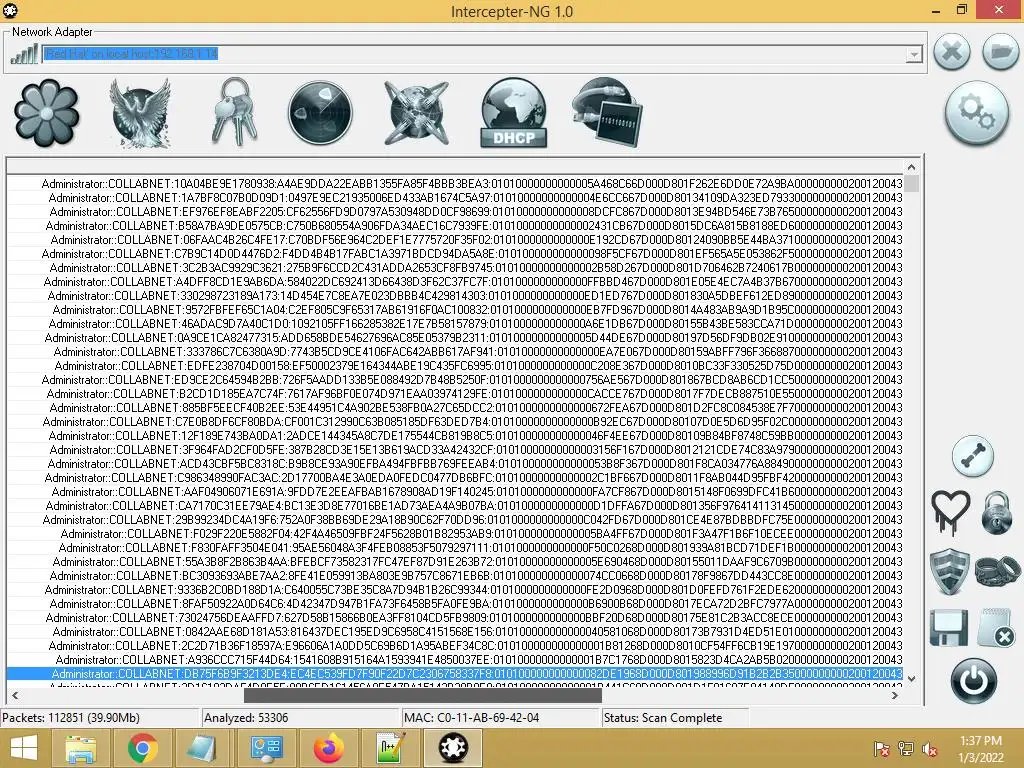Select row with hash 06FAAC4B26C4FE17
Viewport: 1024px width, 768px height.
(455, 240)
